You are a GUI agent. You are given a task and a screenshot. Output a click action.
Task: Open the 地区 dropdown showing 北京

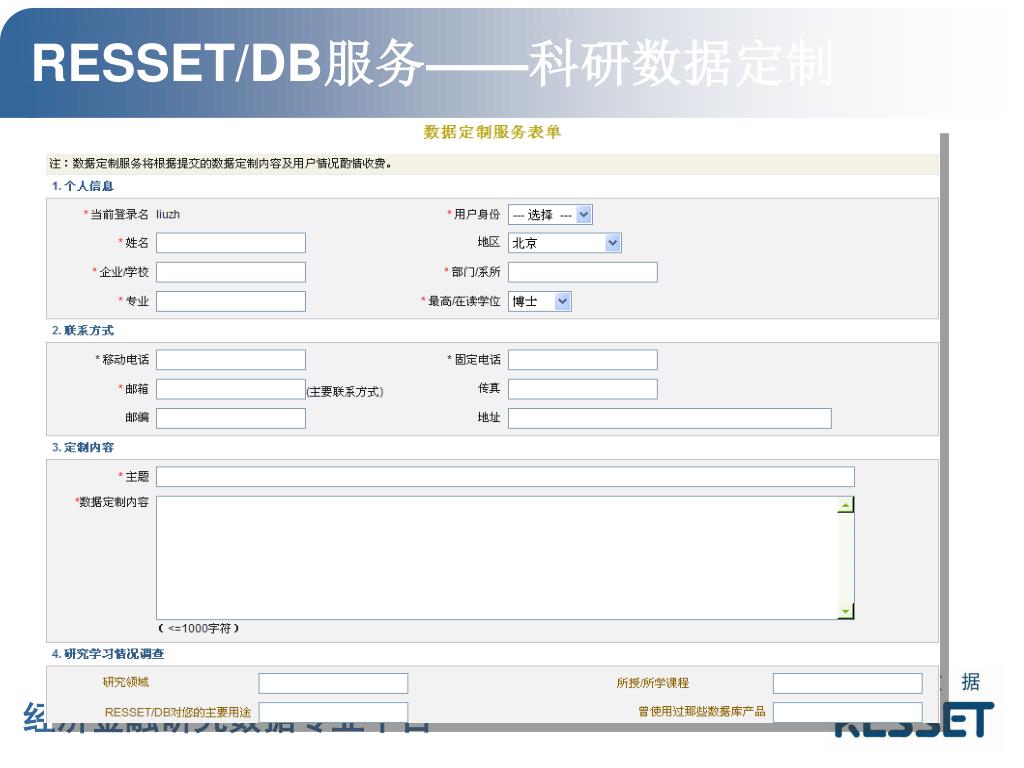pyautogui.click(x=564, y=243)
